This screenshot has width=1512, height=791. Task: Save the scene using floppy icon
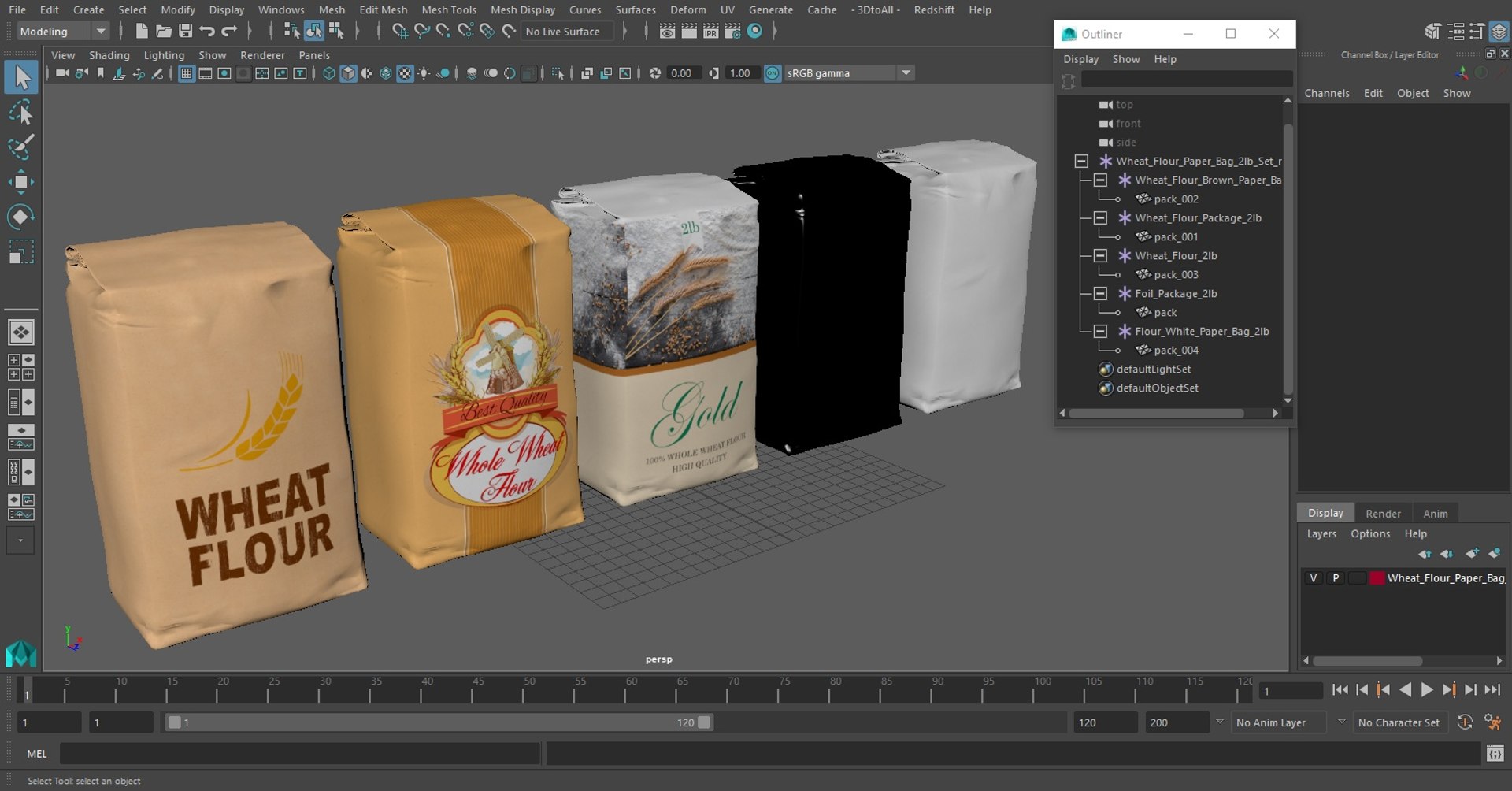[x=186, y=31]
